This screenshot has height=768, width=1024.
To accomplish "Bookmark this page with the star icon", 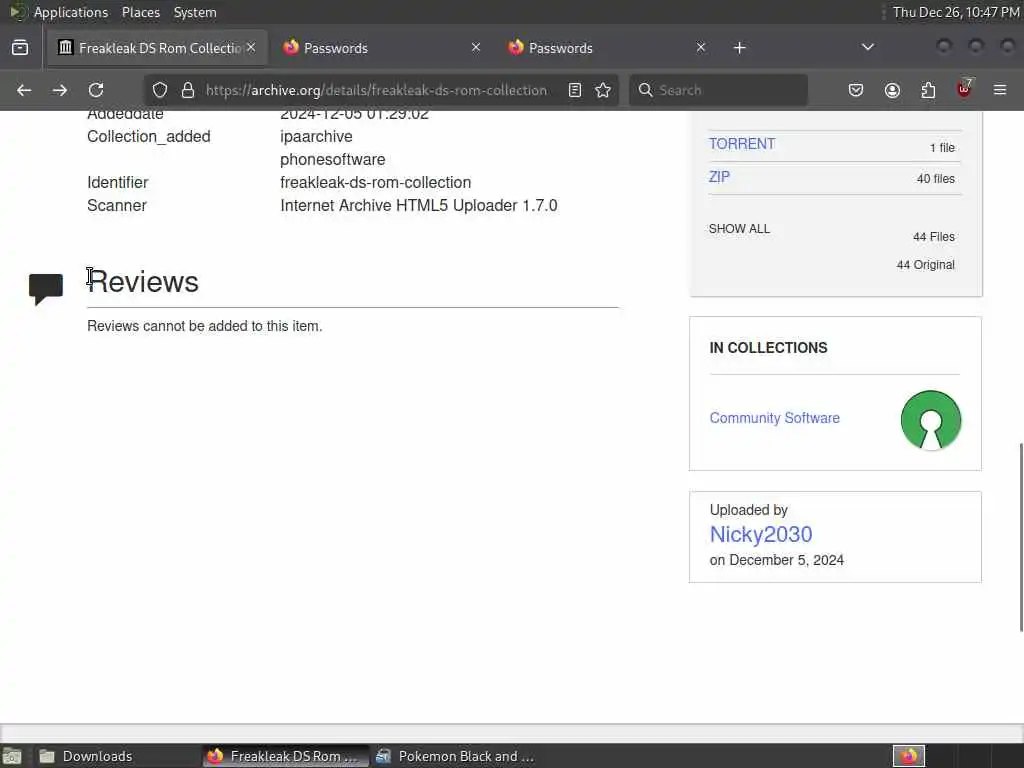I will point(603,90).
